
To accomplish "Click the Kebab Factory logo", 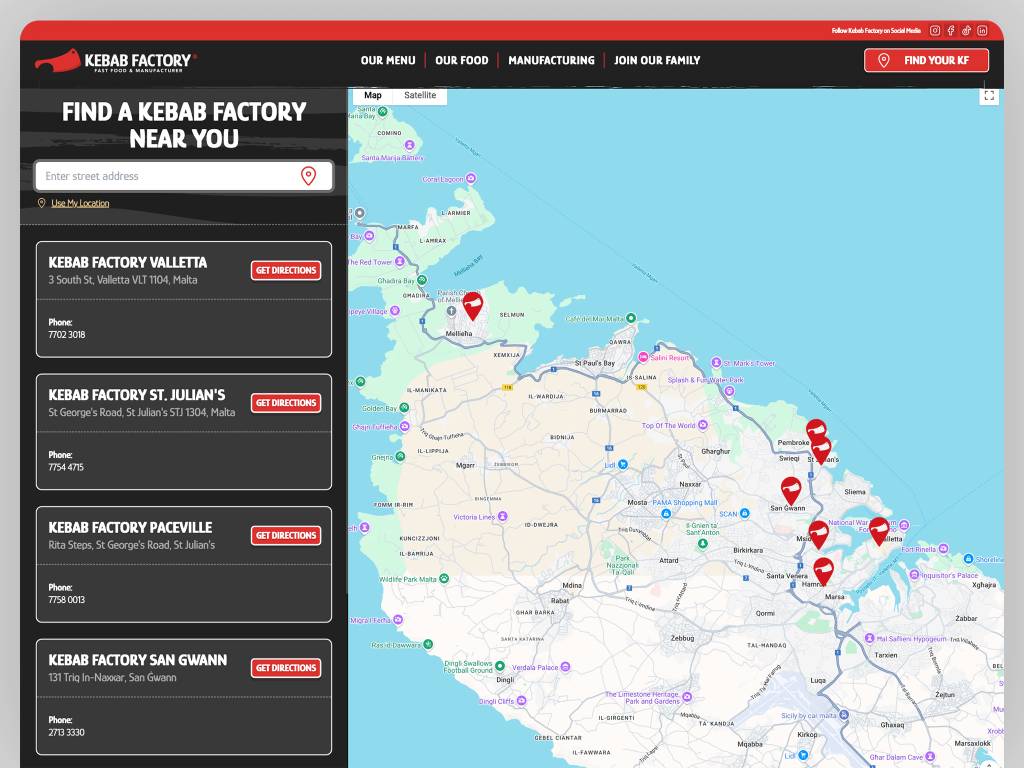I will (116, 61).
